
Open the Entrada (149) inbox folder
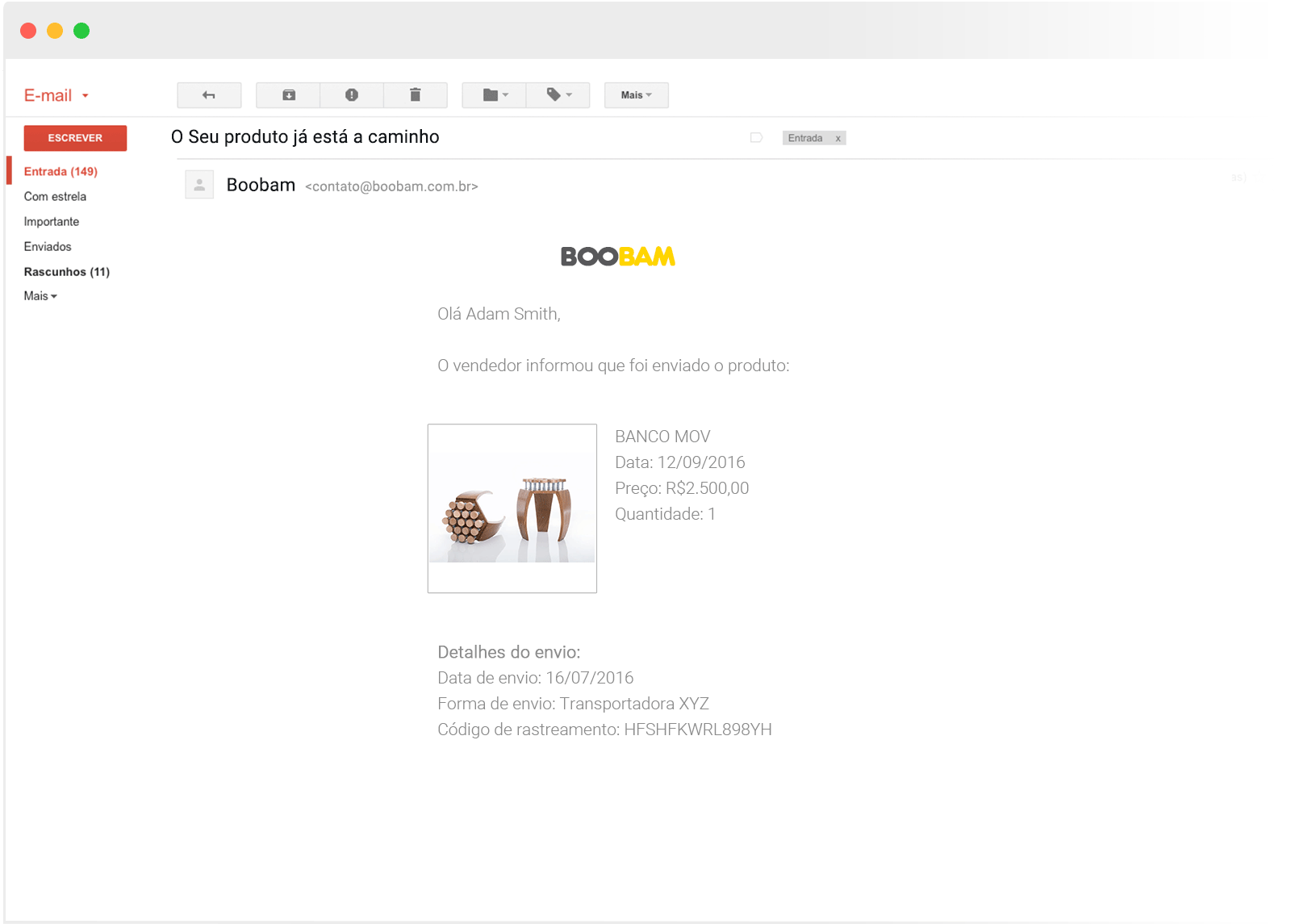coord(61,172)
